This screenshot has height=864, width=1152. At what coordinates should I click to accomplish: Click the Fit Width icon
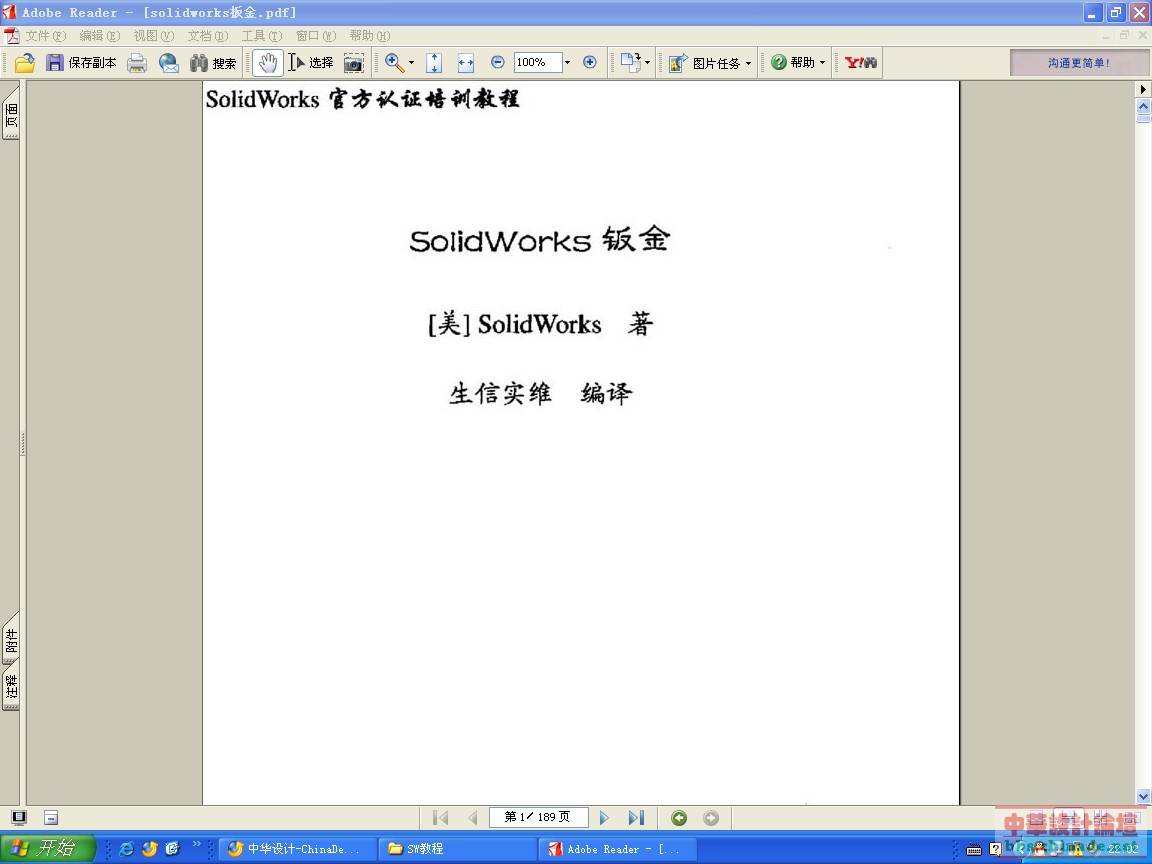pyautogui.click(x=466, y=63)
